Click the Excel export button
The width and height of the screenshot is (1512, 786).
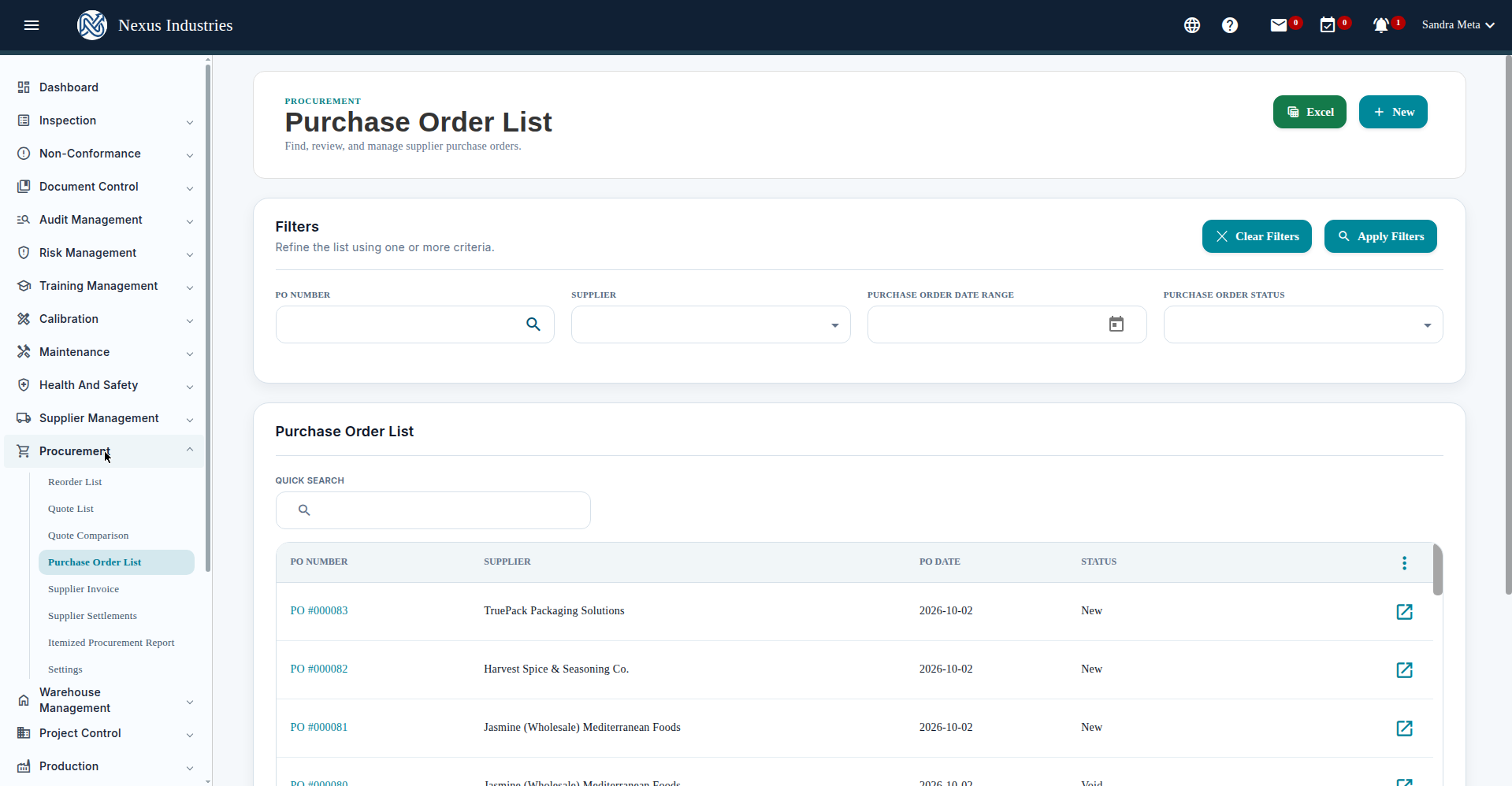point(1310,112)
